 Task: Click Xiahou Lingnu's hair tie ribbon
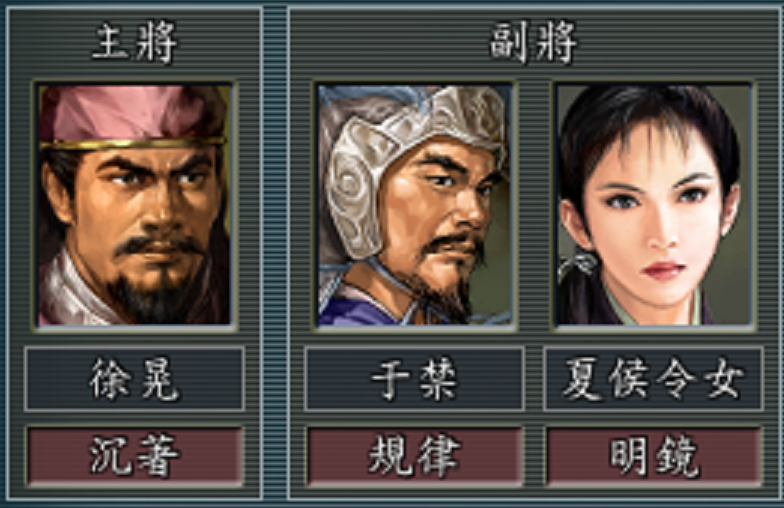[x=578, y=265]
